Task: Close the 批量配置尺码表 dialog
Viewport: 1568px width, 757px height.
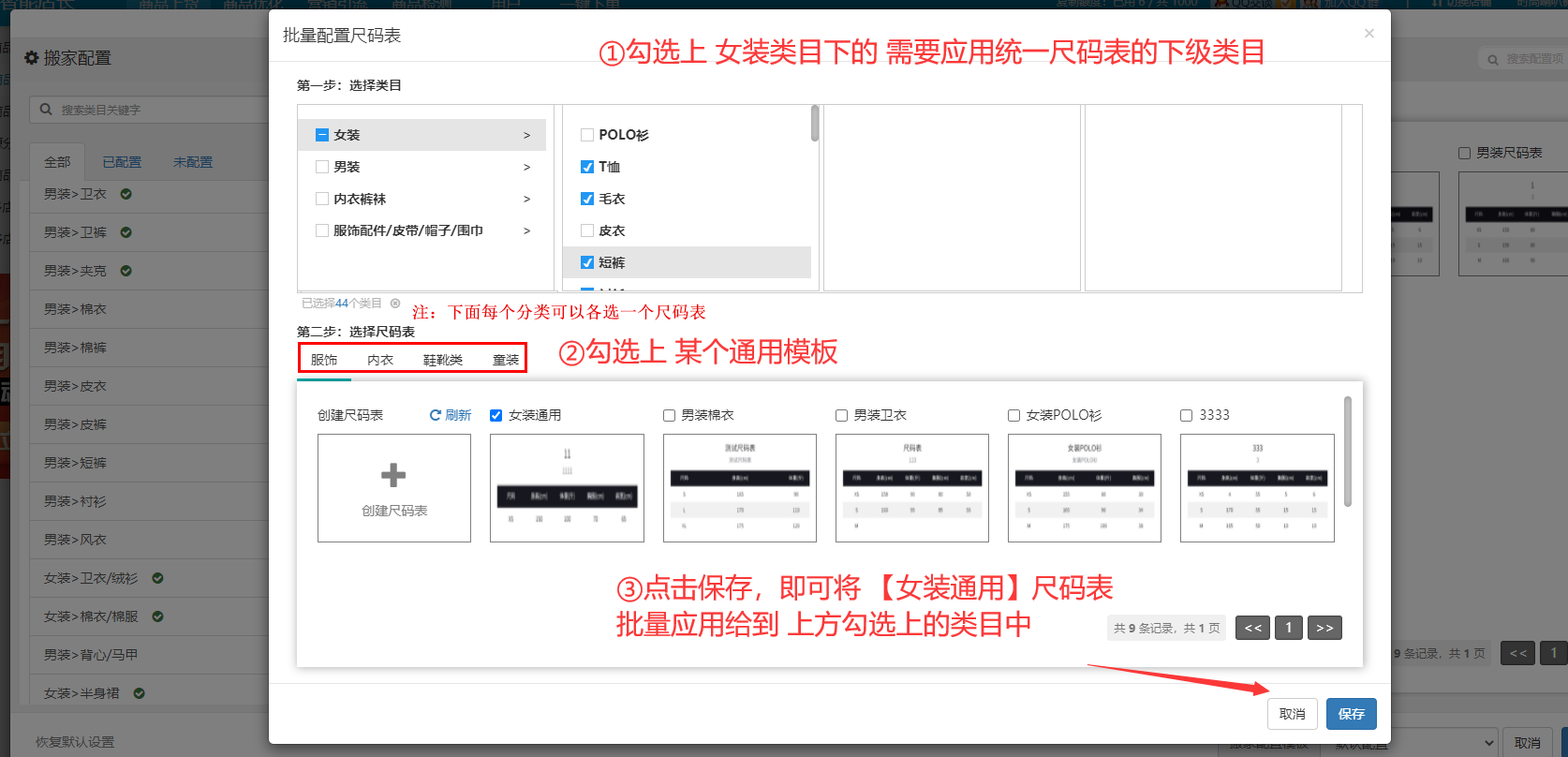Action: [x=1368, y=34]
